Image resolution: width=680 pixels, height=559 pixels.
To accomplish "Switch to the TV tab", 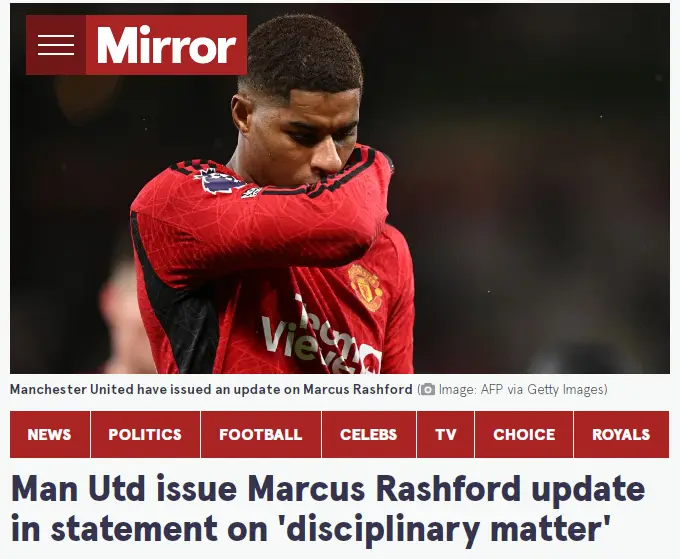I will point(445,434).
